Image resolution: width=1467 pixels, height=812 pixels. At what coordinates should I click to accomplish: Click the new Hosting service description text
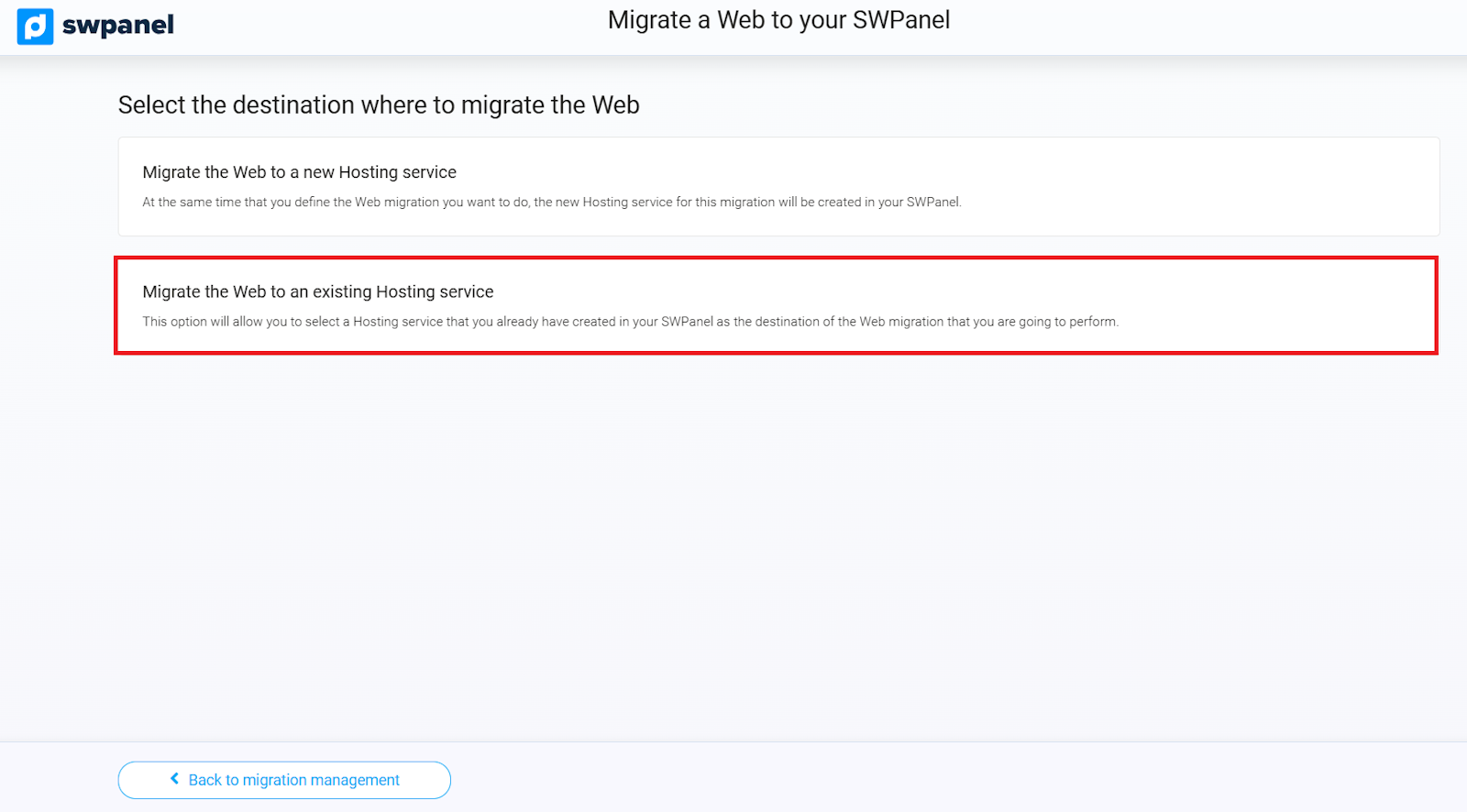[x=551, y=203]
